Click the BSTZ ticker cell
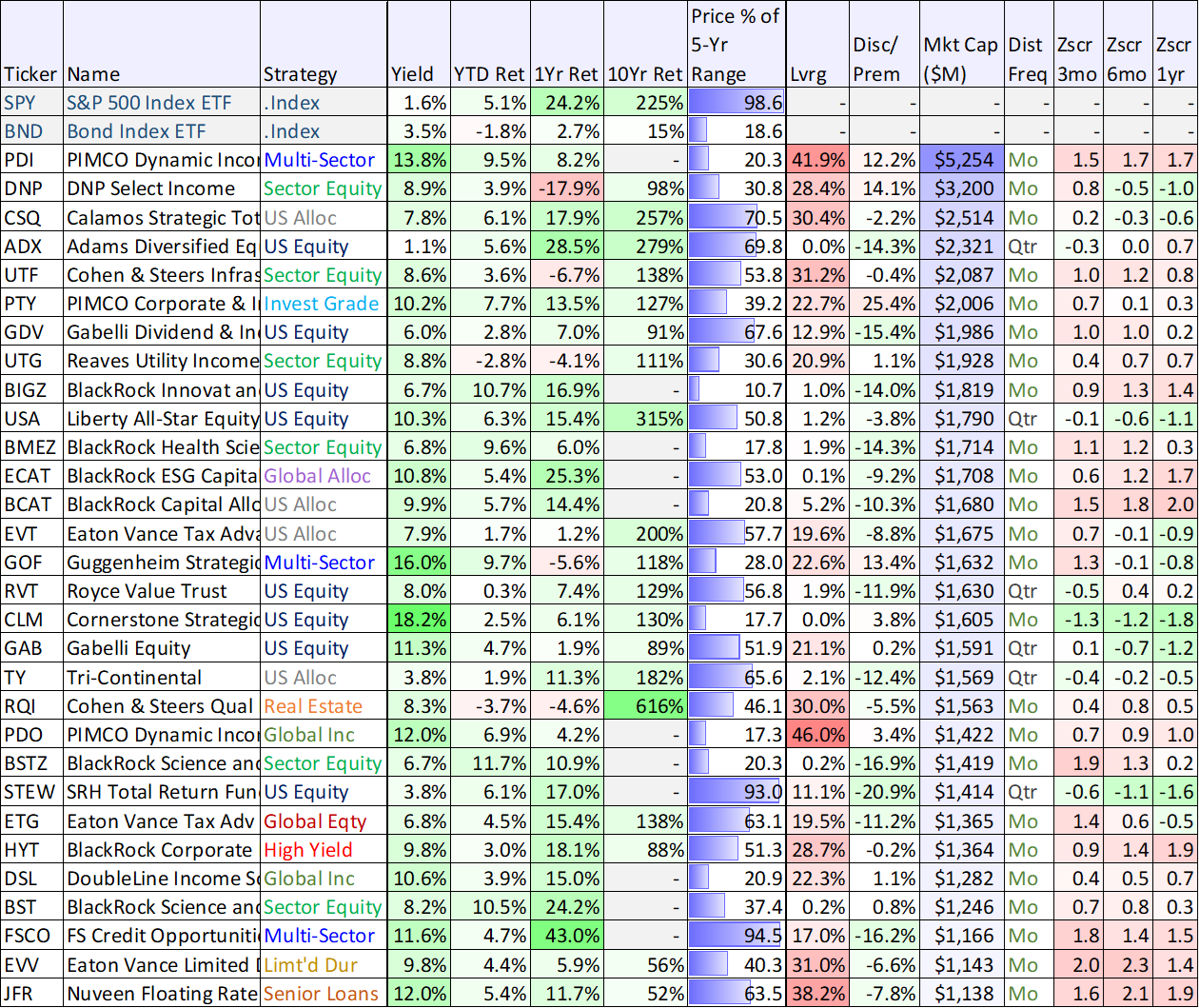This screenshot has width=1199, height=1008. pyautogui.click(x=31, y=763)
